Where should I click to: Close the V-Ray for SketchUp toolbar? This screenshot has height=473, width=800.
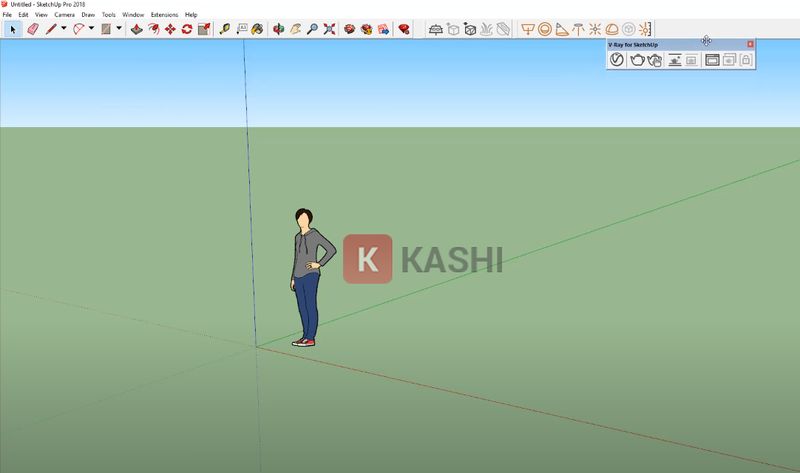click(x=750, y=44)
